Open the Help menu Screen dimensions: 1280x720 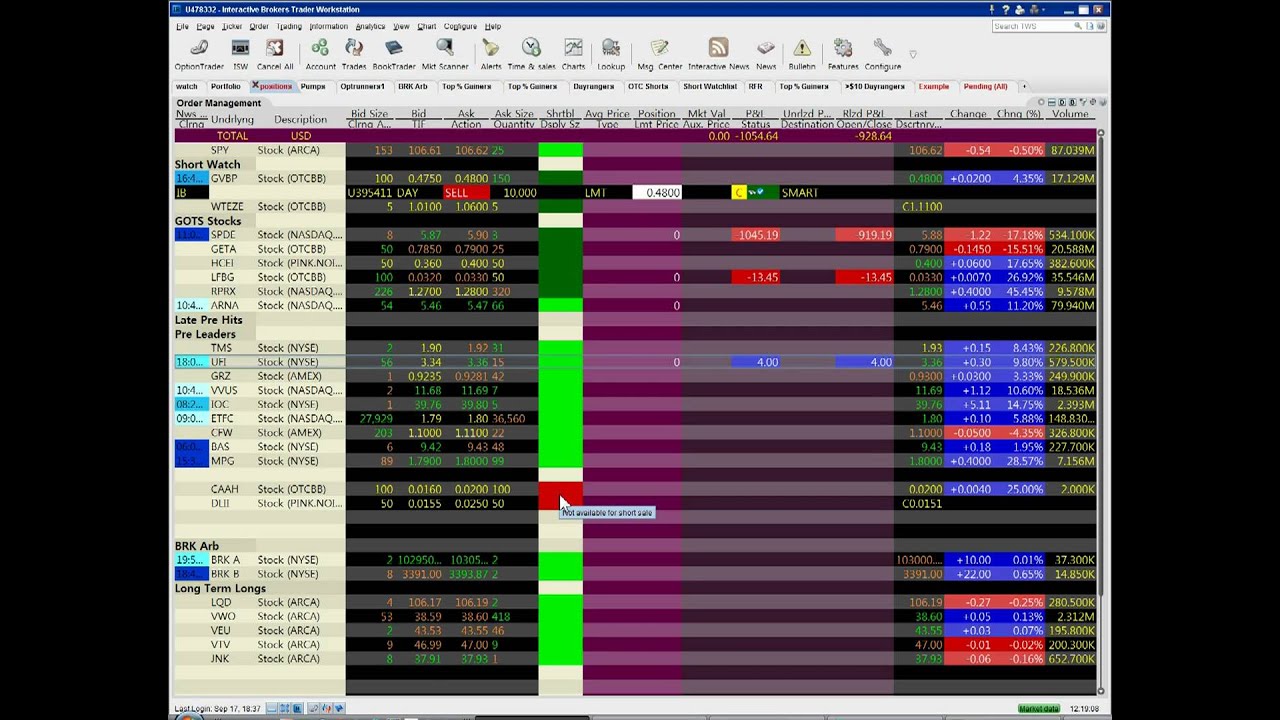coord(493,26)
